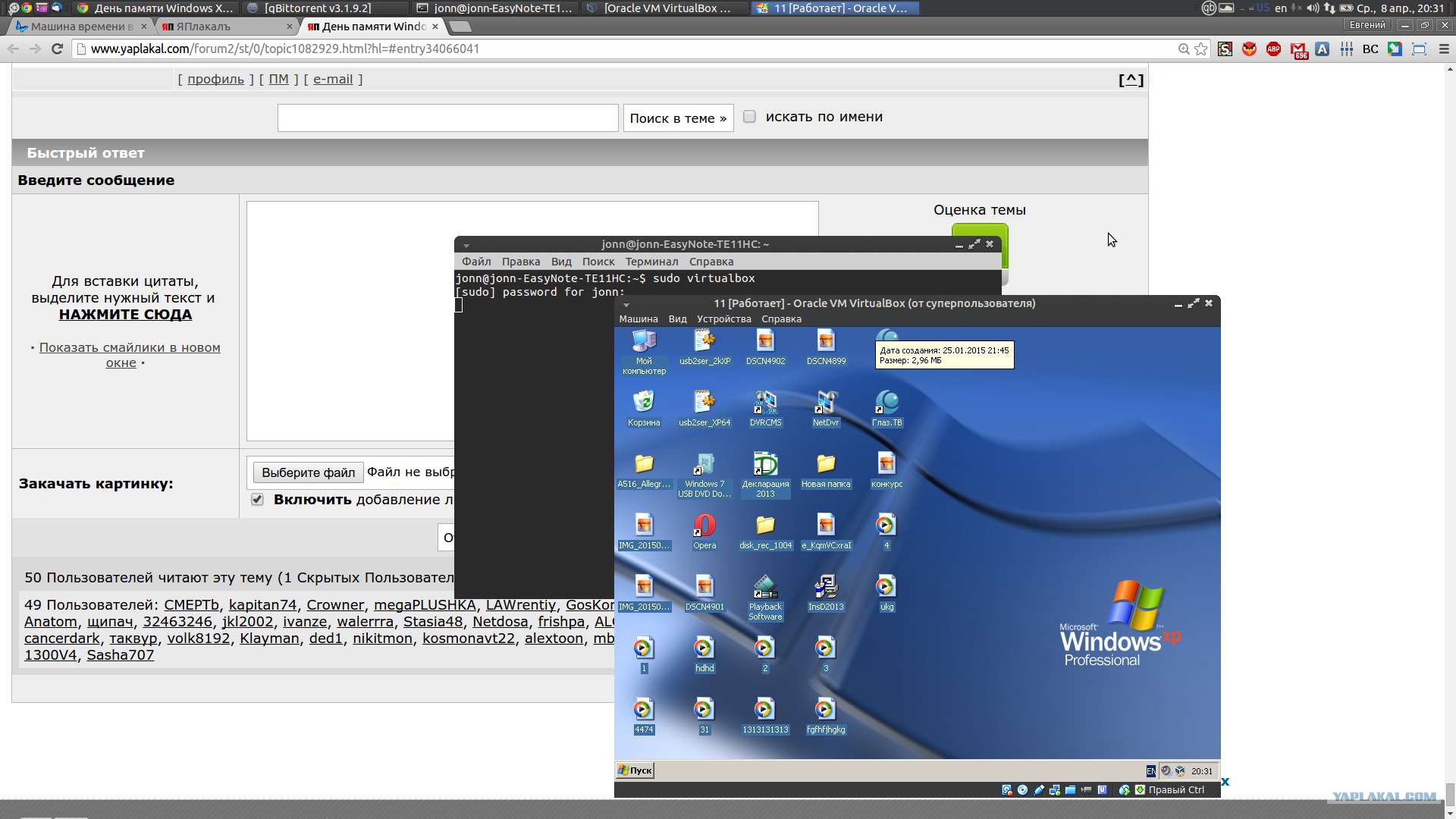1456x819 pixels.
Task: Reload the page in Chrome
Action: [x=57, y=49]
